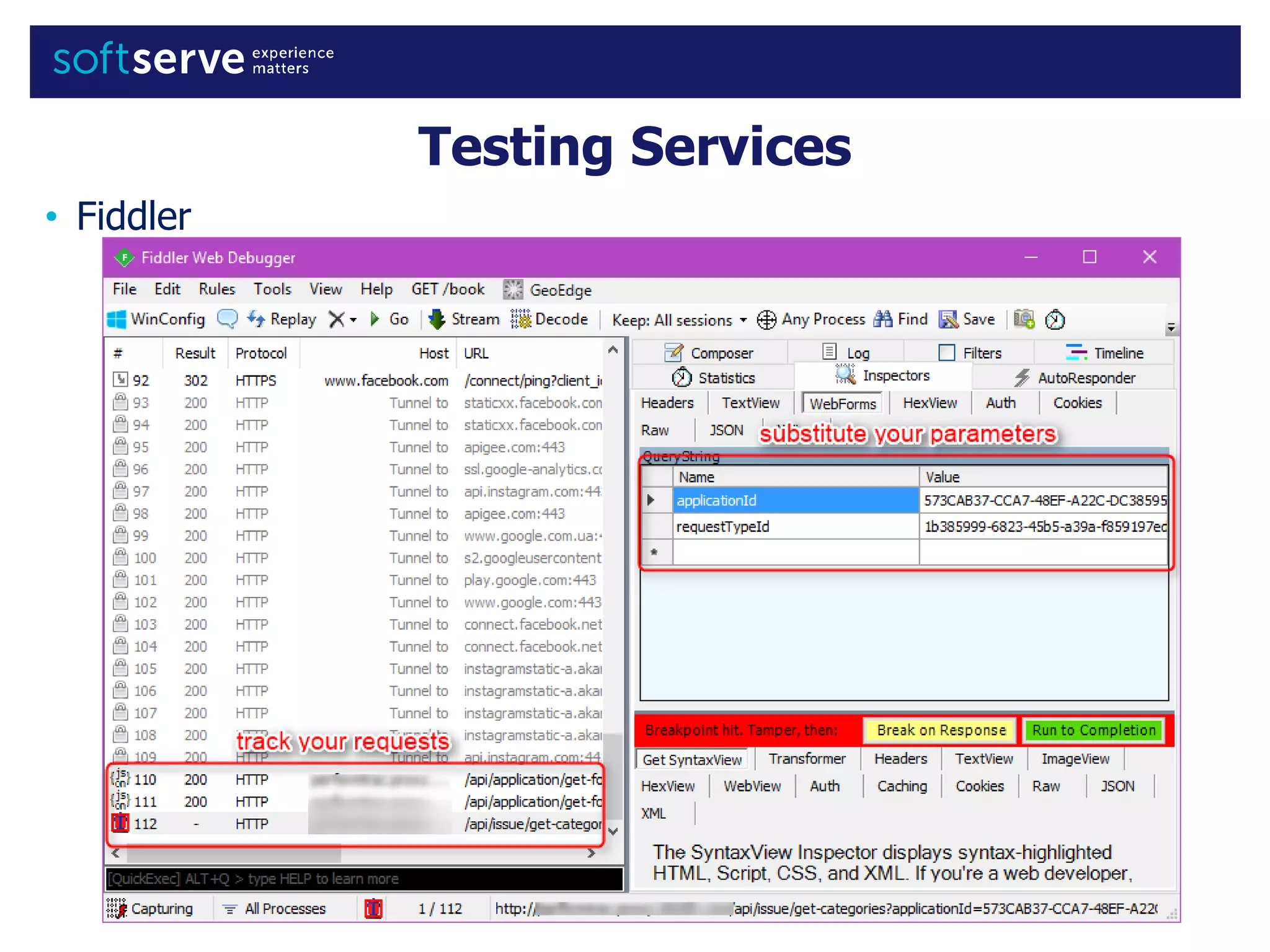Open the Remove sessions dropdown arrow
Image resolution: width=1270 pixels, height=952 pixels.
pos(353,320)
